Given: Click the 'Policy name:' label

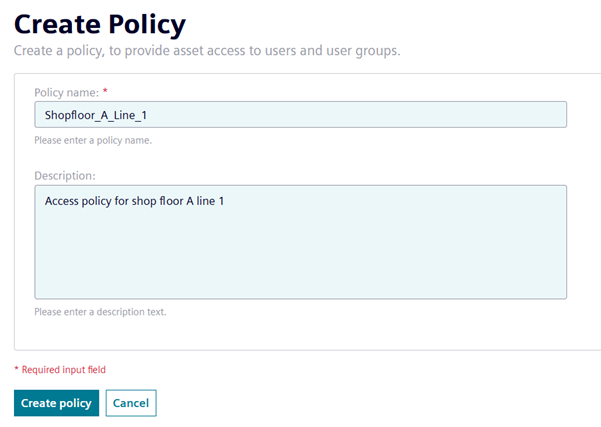Looking at the screenshot, I should click(67, 92).
